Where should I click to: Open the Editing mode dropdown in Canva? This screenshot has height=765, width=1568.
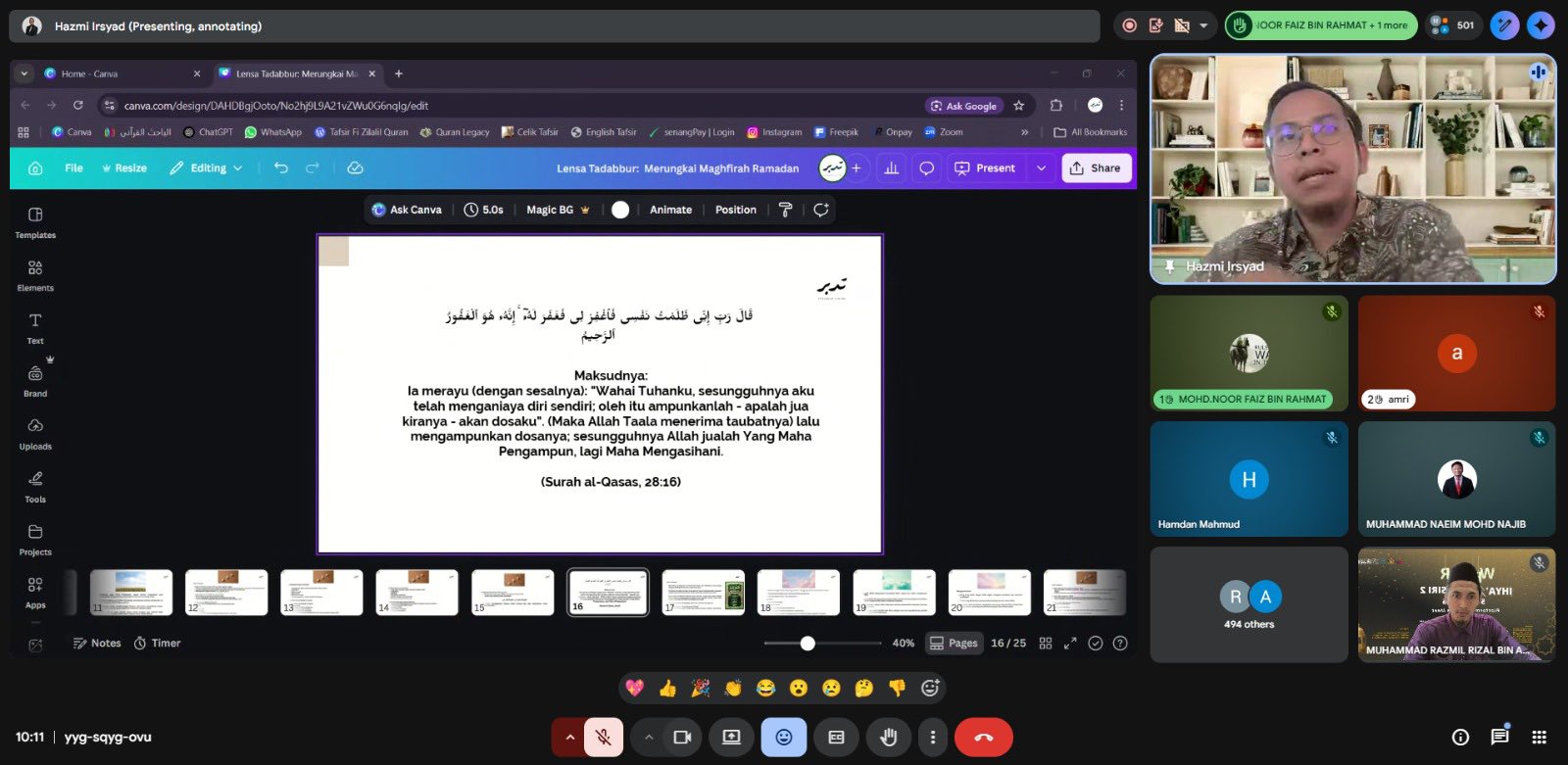coord(206,168)
